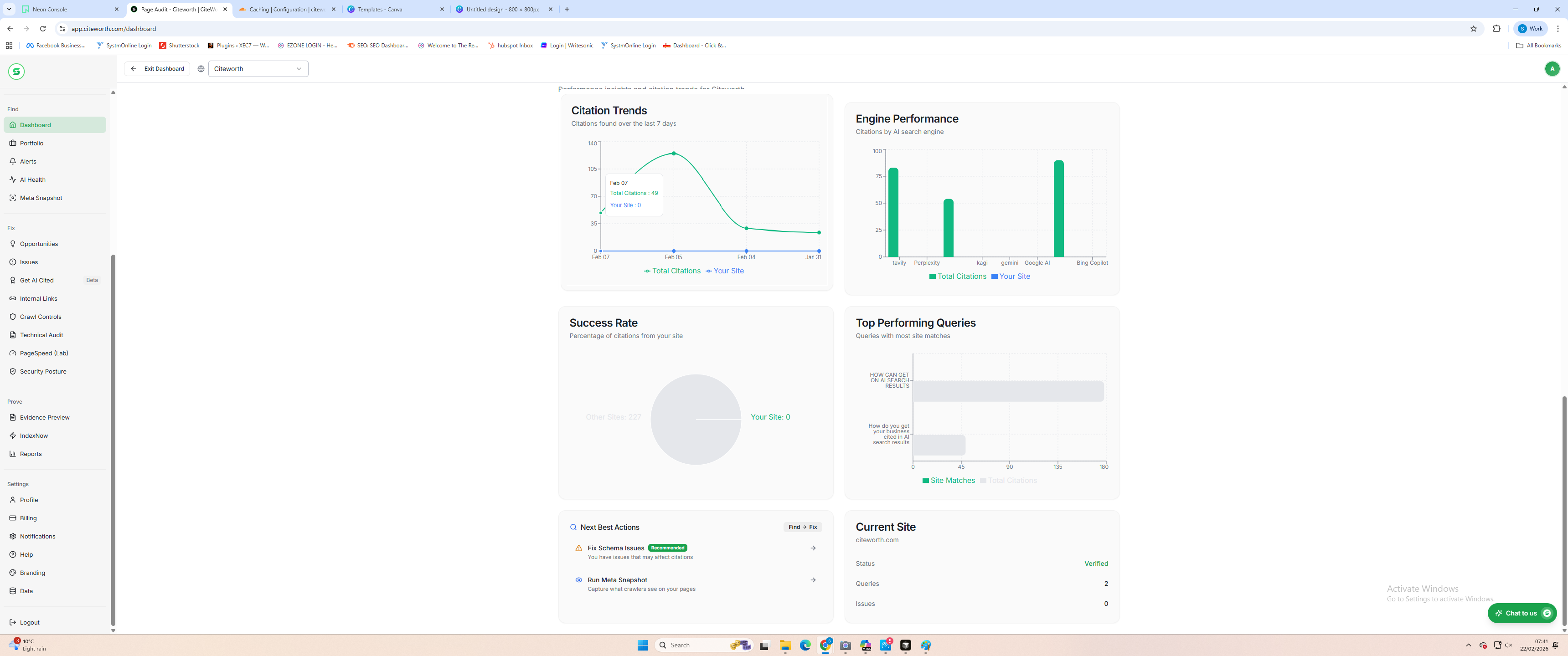Image resolution: width=1568 pixels, height=656 pixels.
Task: Toggle Total Citations in Citation Trends legend
Action: tap(672, 271)
